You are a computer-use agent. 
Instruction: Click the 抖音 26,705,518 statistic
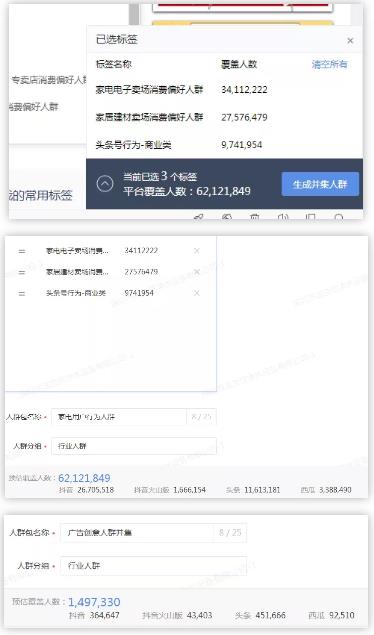coord(86,490)
